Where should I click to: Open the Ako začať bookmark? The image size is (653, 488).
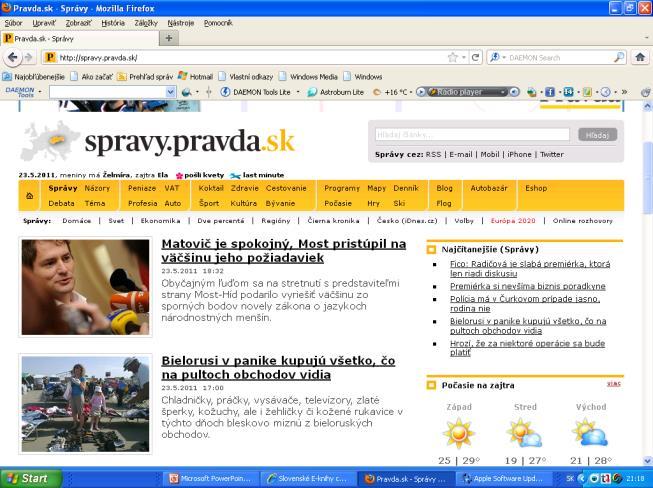click(92, 77)
